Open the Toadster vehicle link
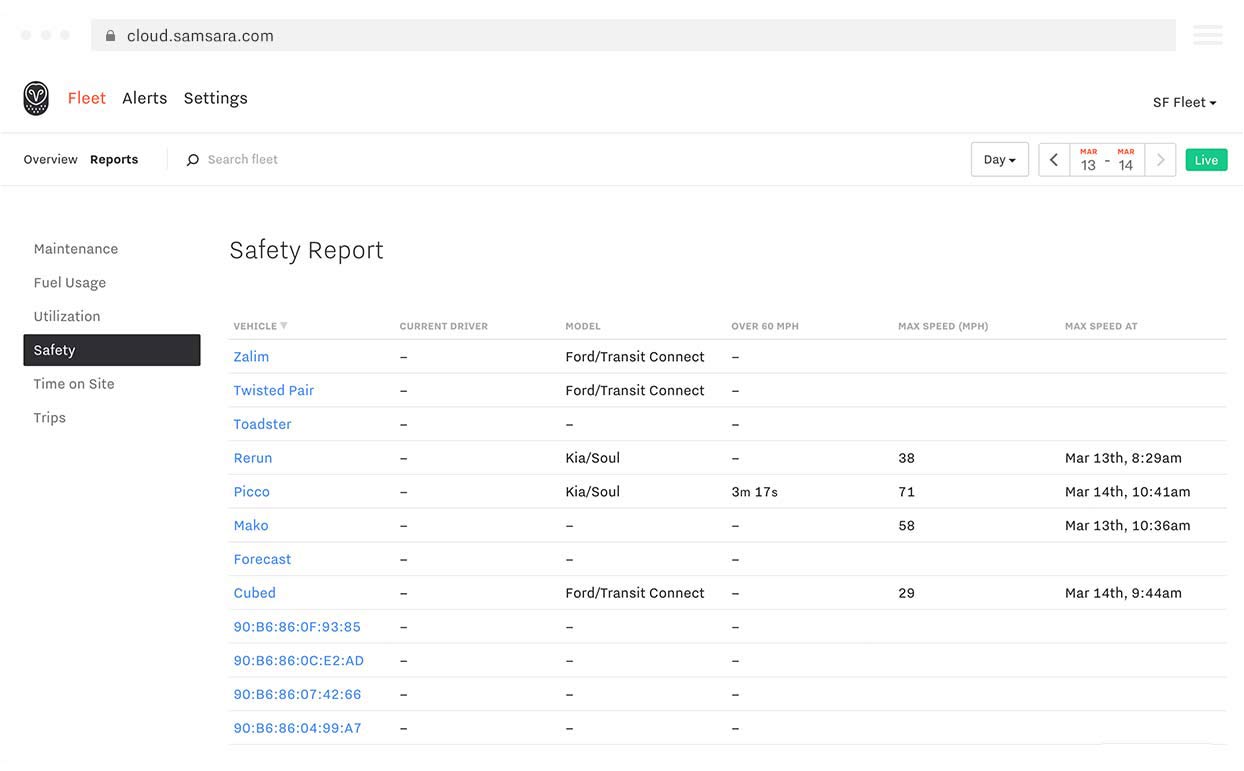 point(263,424)
